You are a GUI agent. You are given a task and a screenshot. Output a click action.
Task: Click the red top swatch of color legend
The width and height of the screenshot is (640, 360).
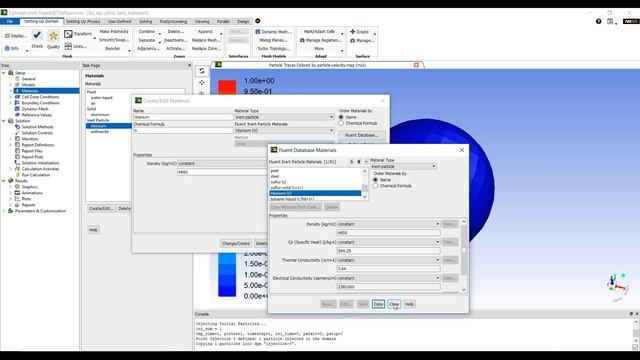(227, 87)
